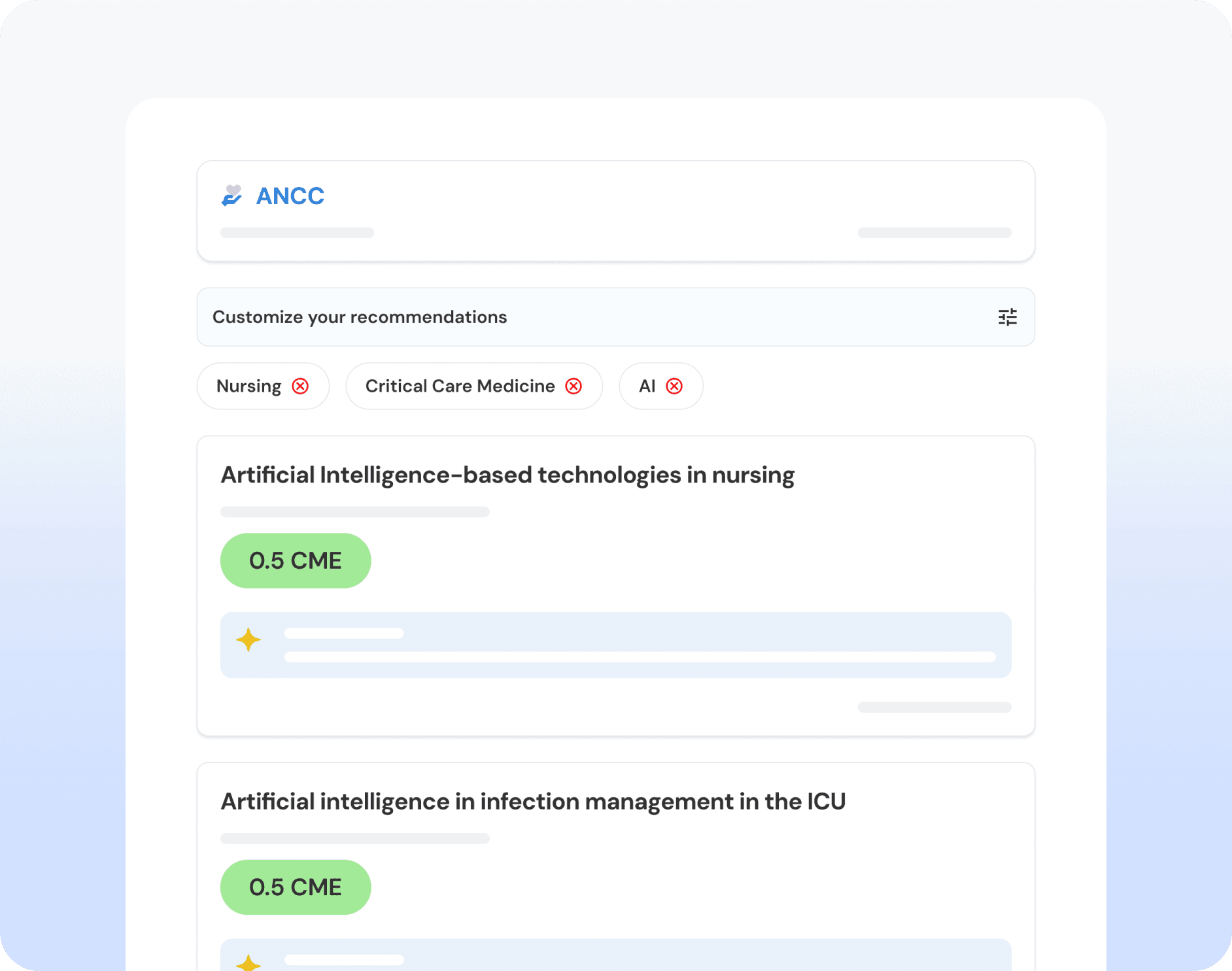Open Artificial Intelligence-based technologies in nursing article

[507, 475]
